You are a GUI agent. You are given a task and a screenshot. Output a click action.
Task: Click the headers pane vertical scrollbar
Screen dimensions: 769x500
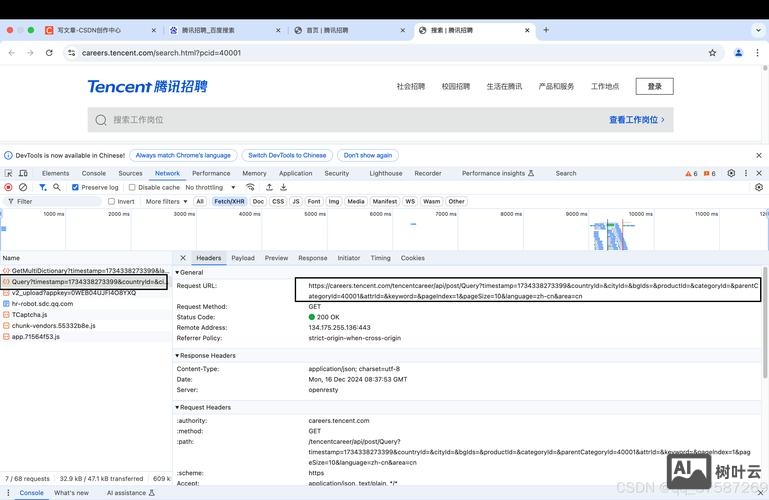[x=765, y=322]
